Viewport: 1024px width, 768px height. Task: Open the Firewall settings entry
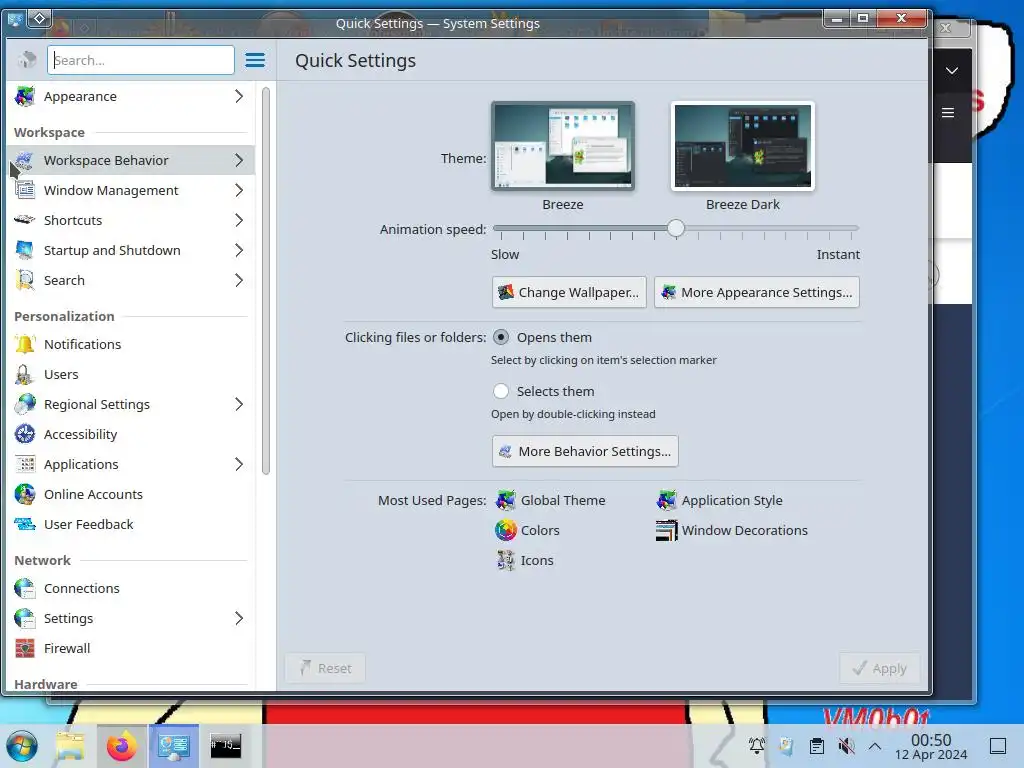[131, 648]
